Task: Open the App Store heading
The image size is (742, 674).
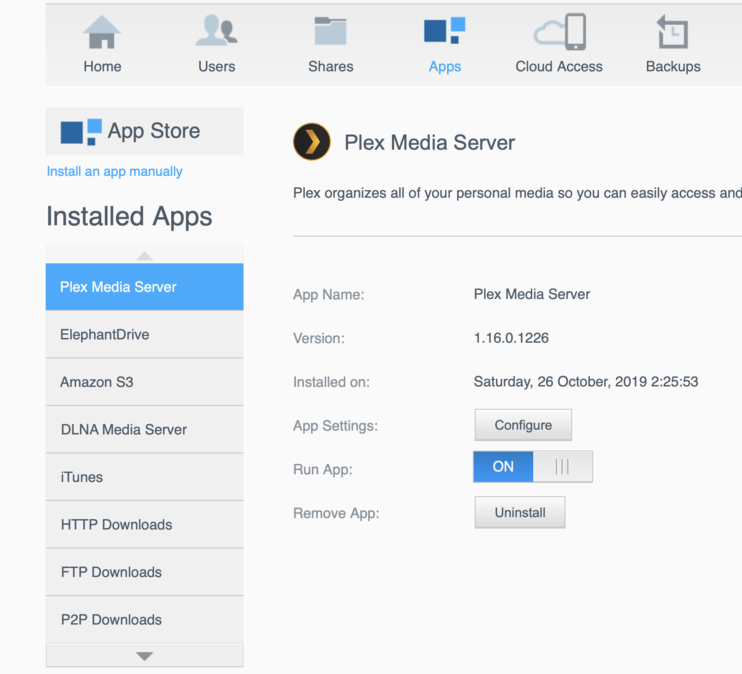Action: (154, 131)
